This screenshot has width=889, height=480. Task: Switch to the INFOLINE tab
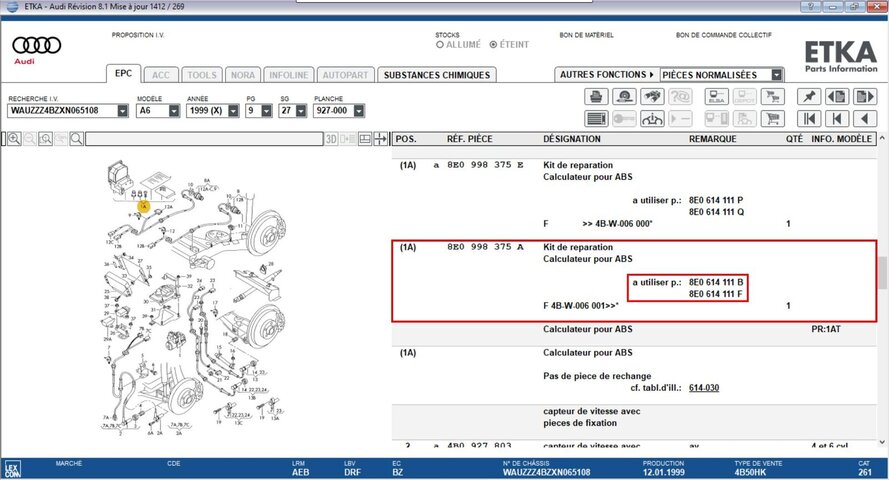click(x=289, y=75)
